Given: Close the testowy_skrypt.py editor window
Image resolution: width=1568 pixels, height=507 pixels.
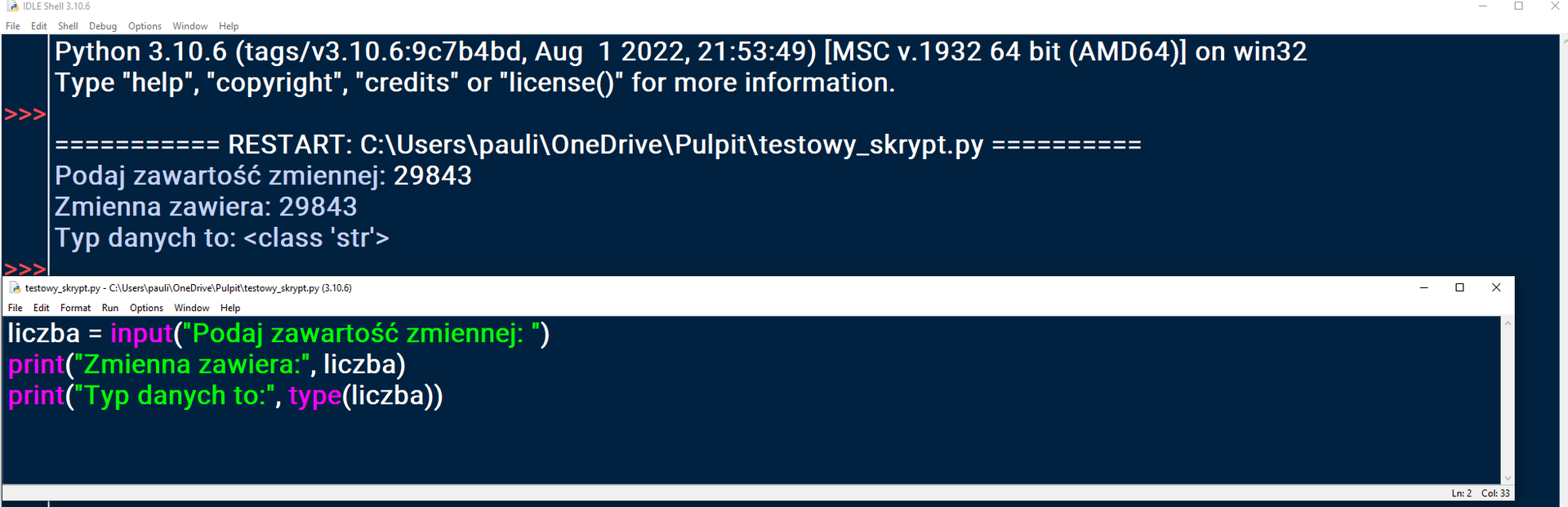Looking at the screenshot, I should click(1496, 287).
